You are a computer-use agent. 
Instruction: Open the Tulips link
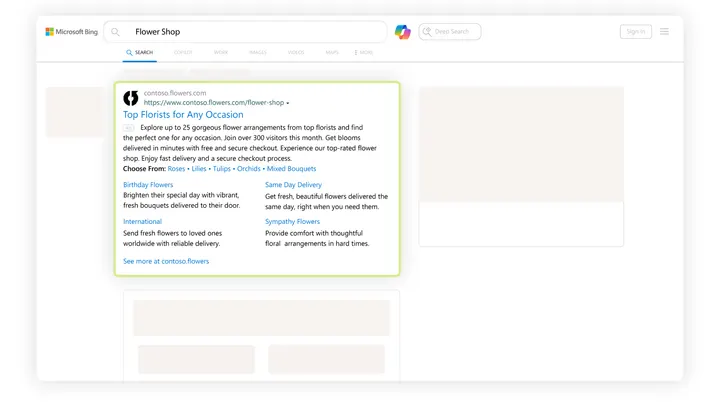tap(222, 169)
